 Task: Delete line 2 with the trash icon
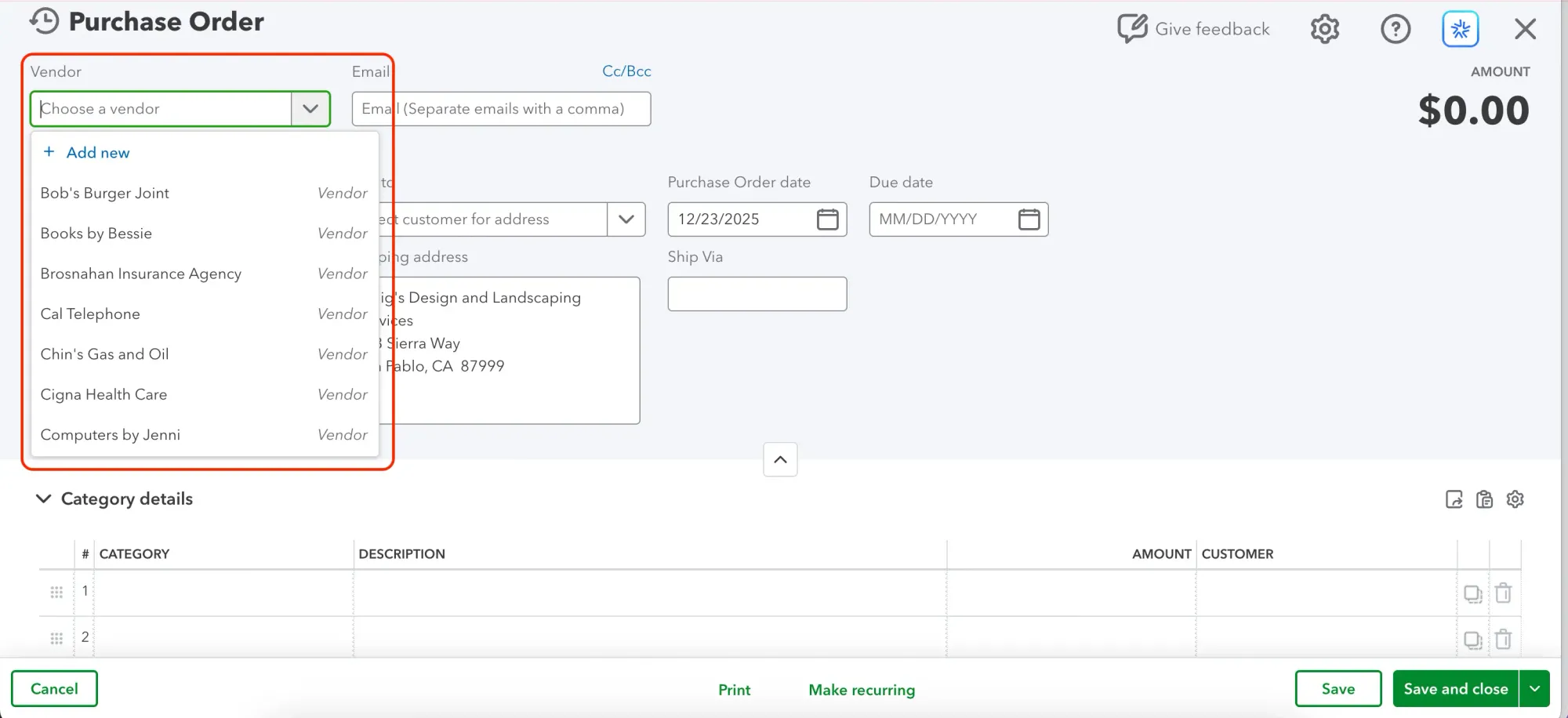[x=1504, y=639]
